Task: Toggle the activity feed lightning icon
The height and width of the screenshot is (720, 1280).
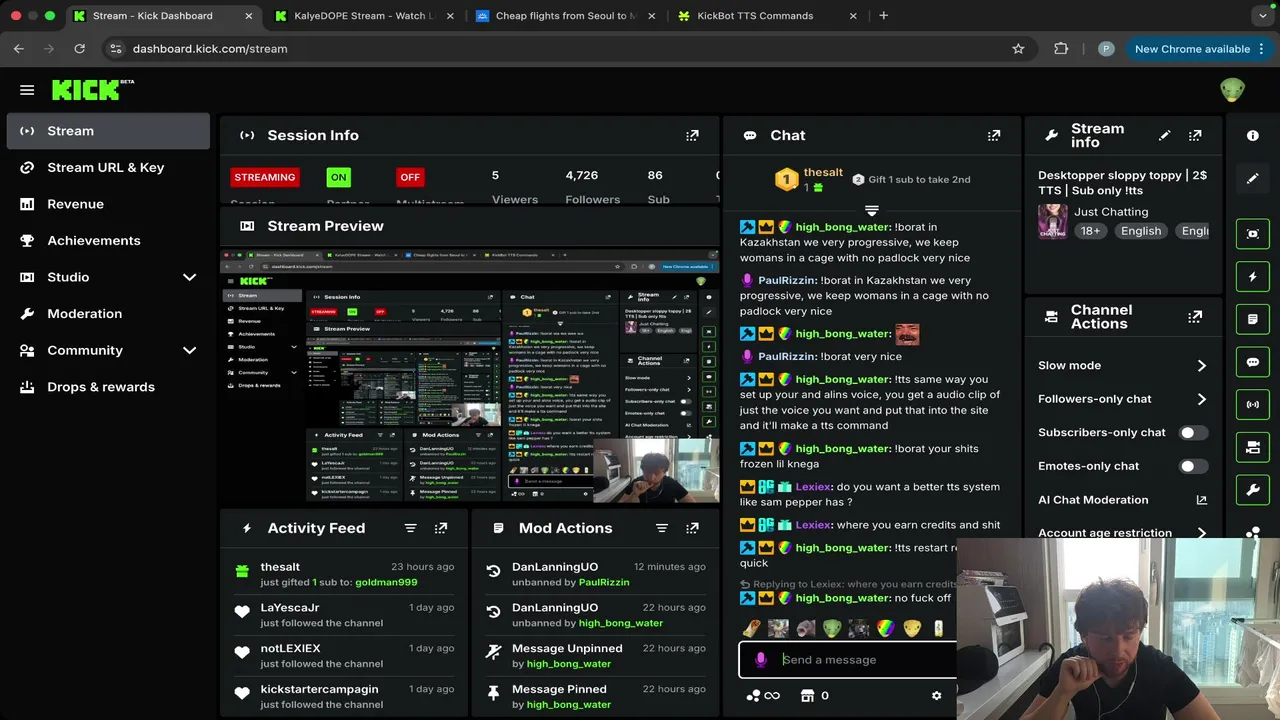Action: coord(1253,276)
